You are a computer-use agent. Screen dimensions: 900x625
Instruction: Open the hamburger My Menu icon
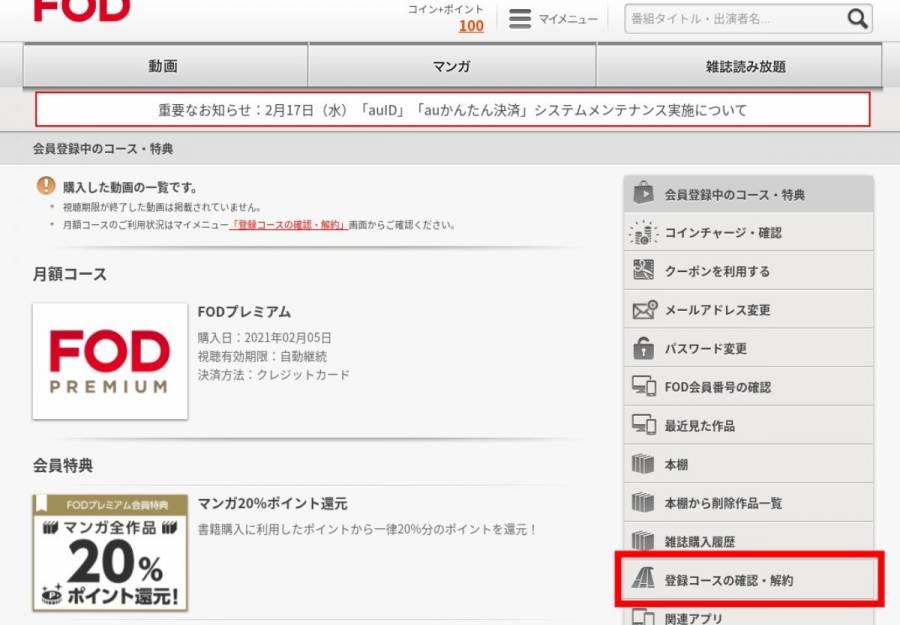tap(520, 19)
